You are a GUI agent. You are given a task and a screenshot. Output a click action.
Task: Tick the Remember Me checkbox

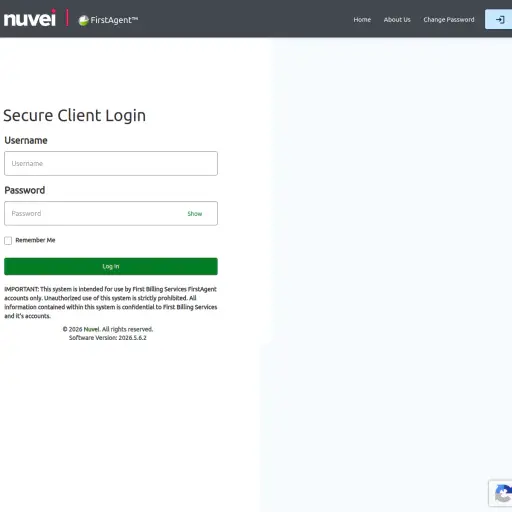coord(8,240)
